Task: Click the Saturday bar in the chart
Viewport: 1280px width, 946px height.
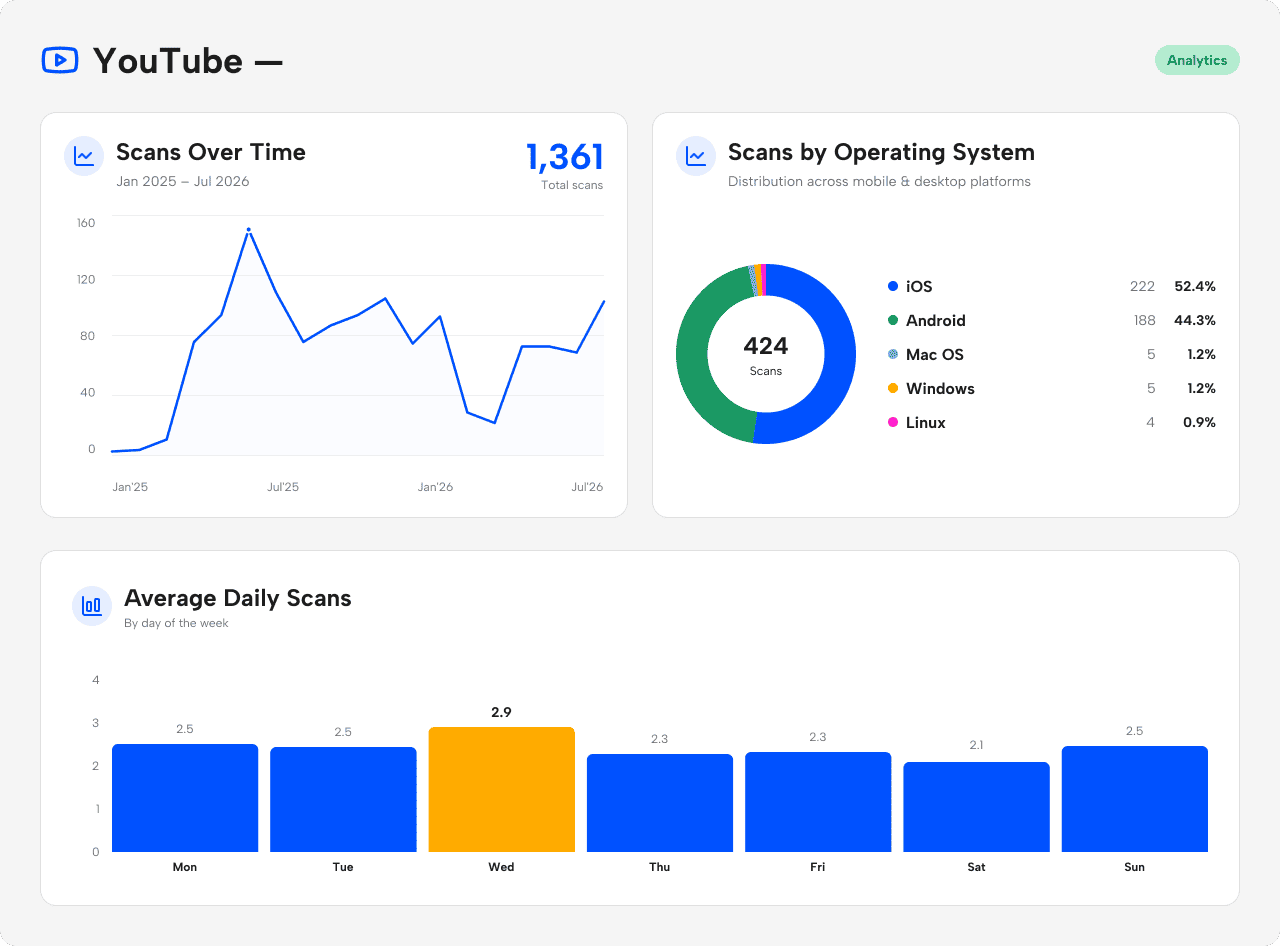Action: (977, 807)
